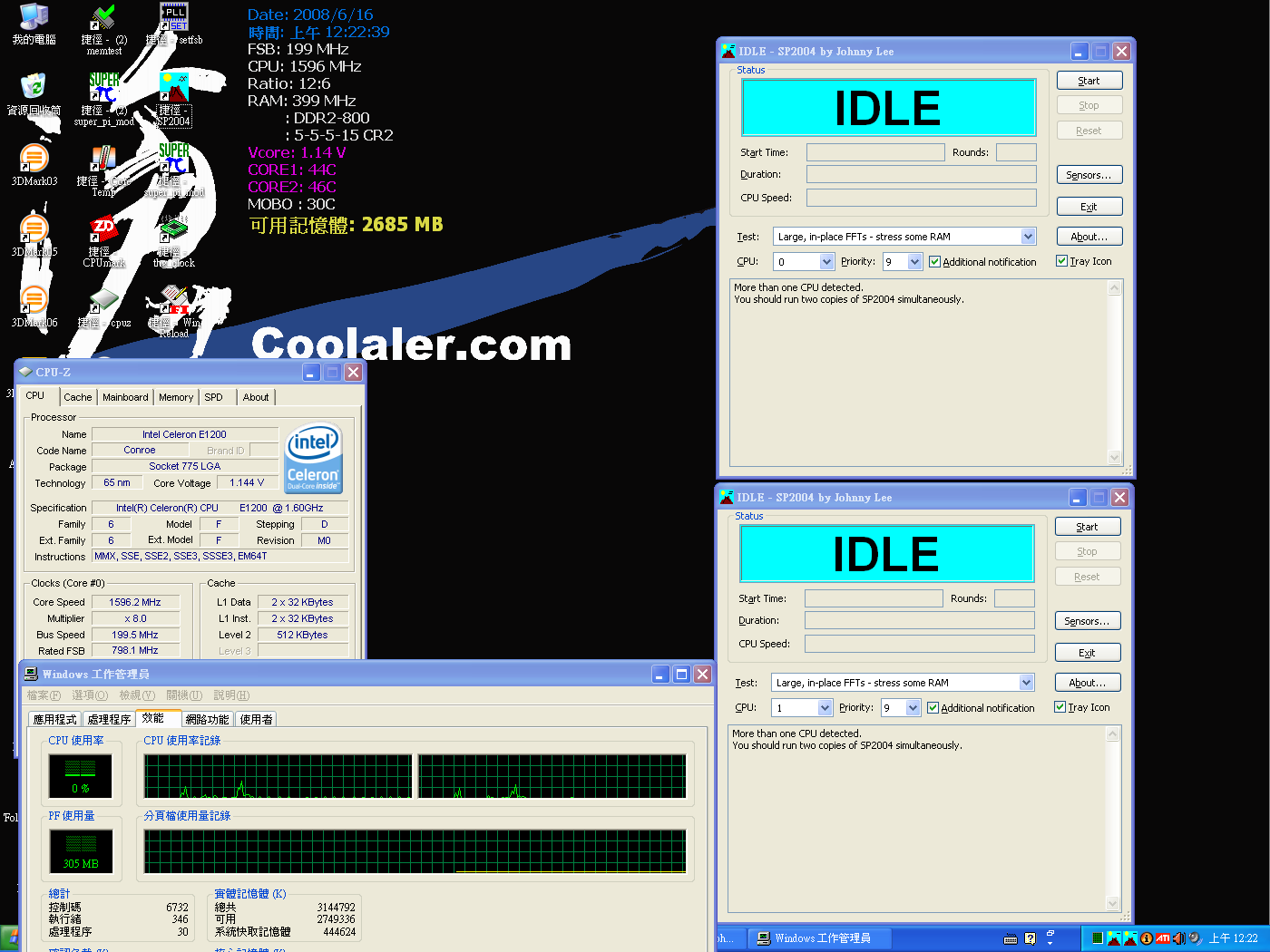
Task: Click Sensors in CPU 1 SP2004 window
Action: [1088, 621]
